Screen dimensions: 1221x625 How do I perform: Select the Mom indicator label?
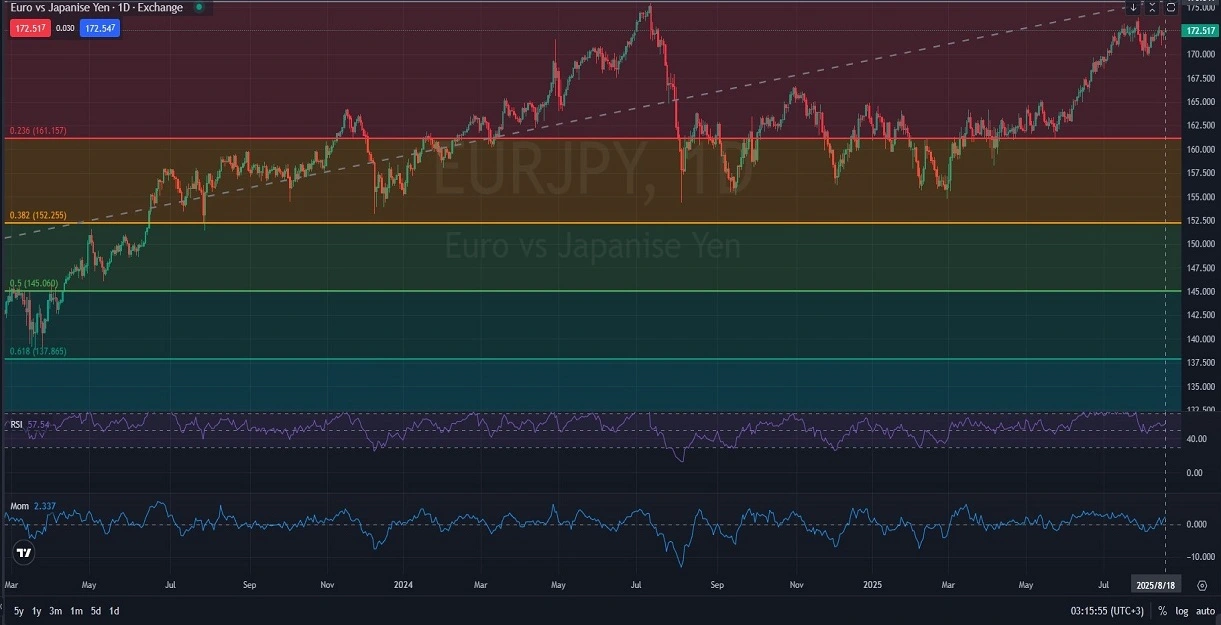coord(19,507)
